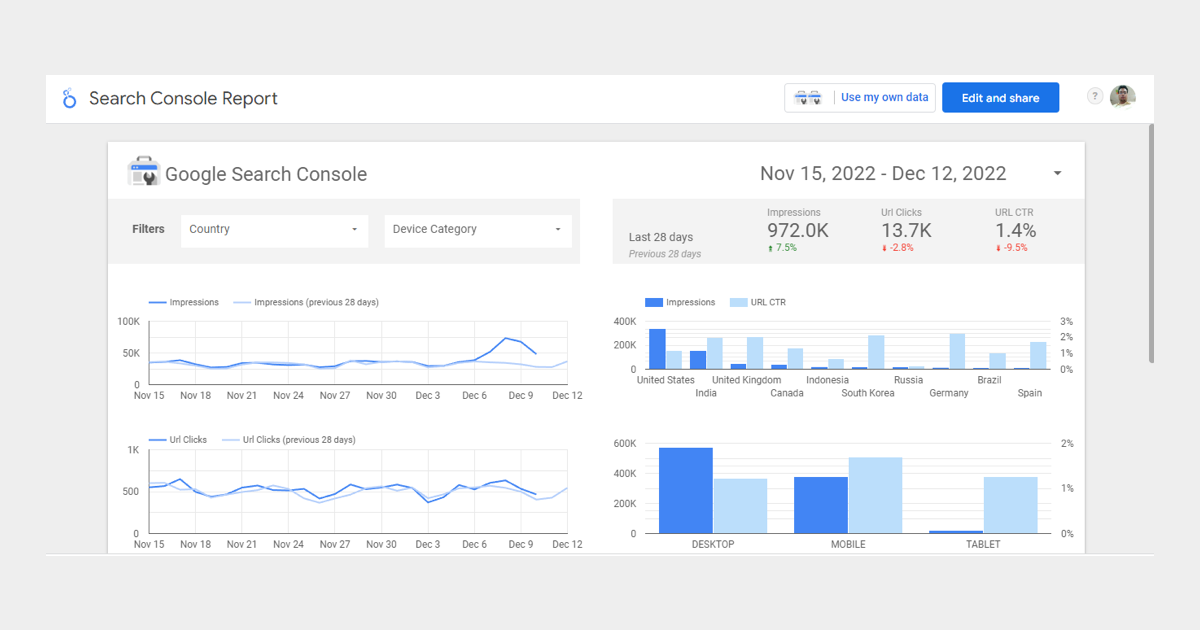
Task: Click the Spain axis label
Action: [1030, 393]
